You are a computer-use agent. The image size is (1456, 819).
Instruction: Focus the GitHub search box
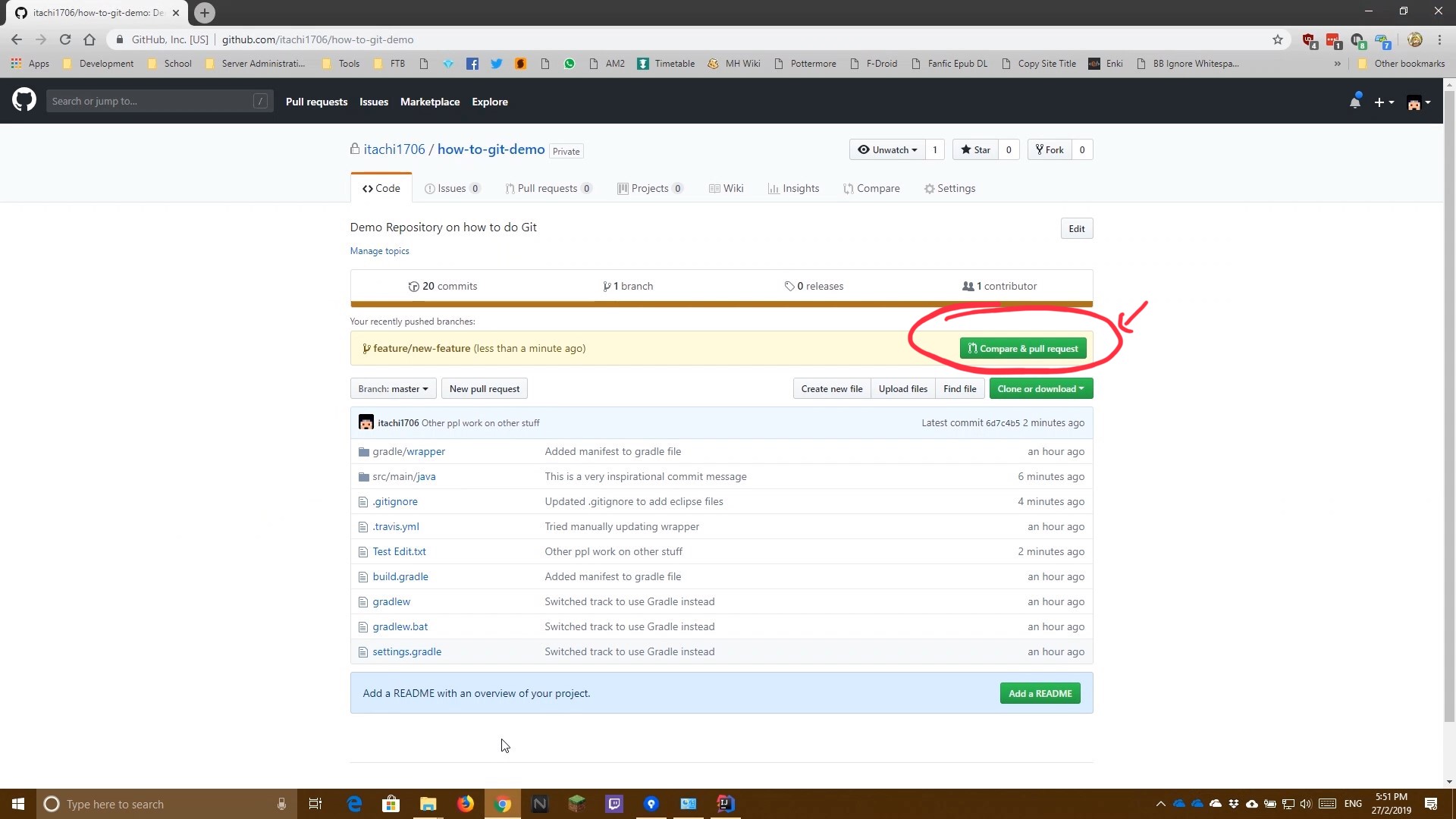[159, 101]
